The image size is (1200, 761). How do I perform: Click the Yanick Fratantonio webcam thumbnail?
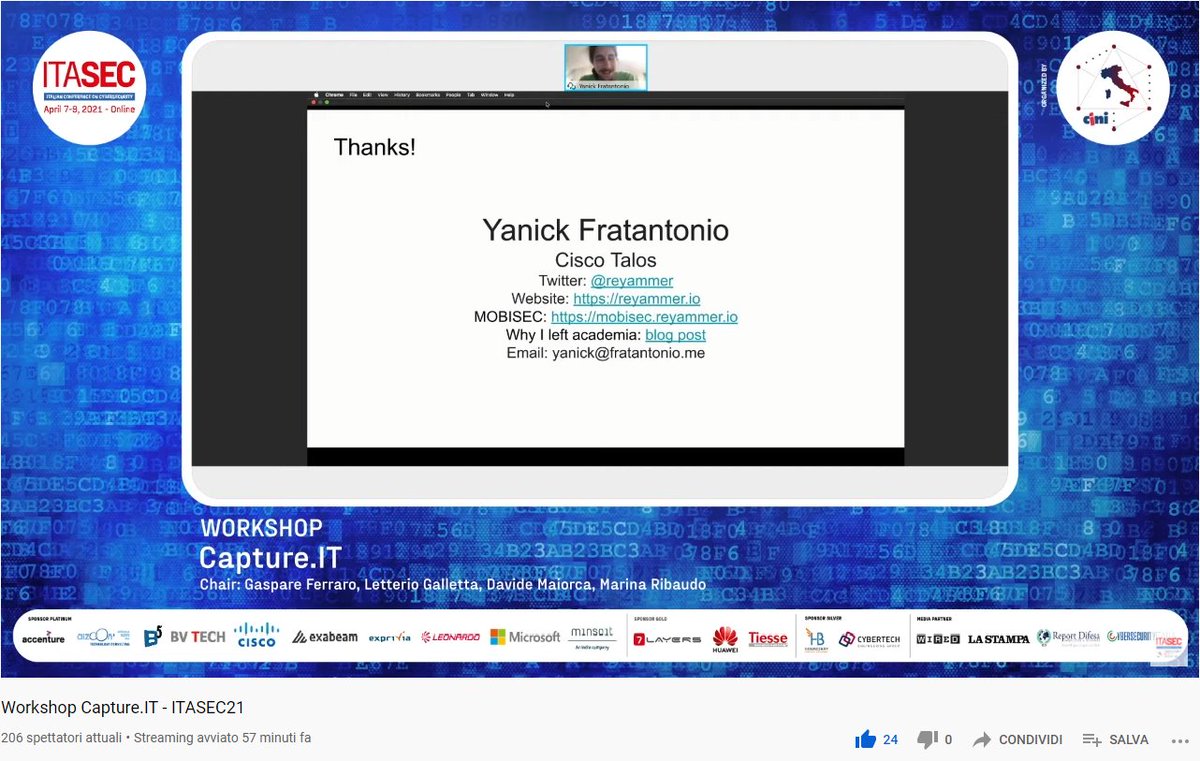tap(606, 68)
